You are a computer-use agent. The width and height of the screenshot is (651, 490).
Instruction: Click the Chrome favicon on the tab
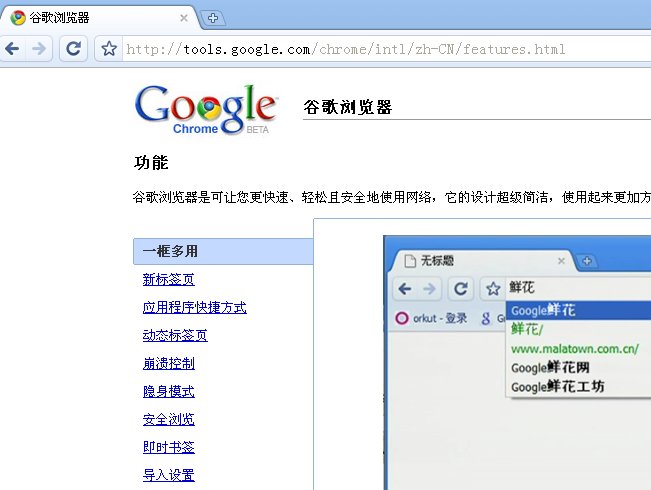tap(18, 18)
